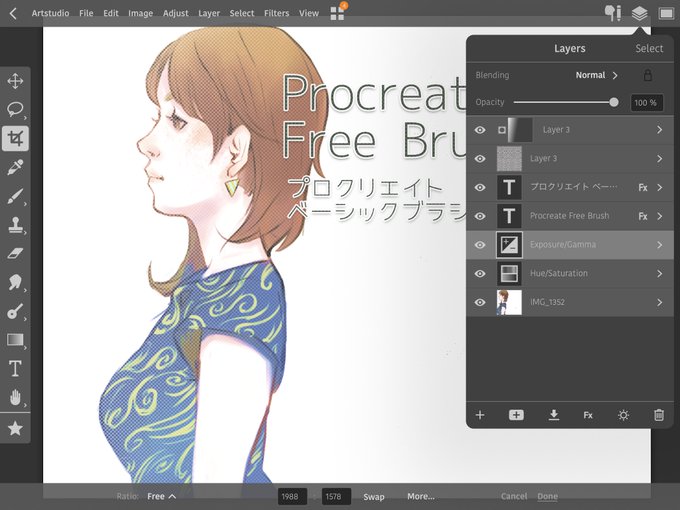This screenshot has height=510, width=680.
Task: Select the Lasso selection tool
Action: pyautogui.click(x=15, y=109)
